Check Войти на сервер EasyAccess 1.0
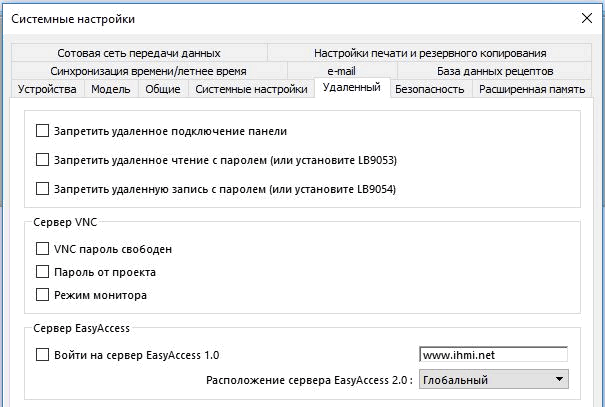605x407 pixels. coord(42,355)
